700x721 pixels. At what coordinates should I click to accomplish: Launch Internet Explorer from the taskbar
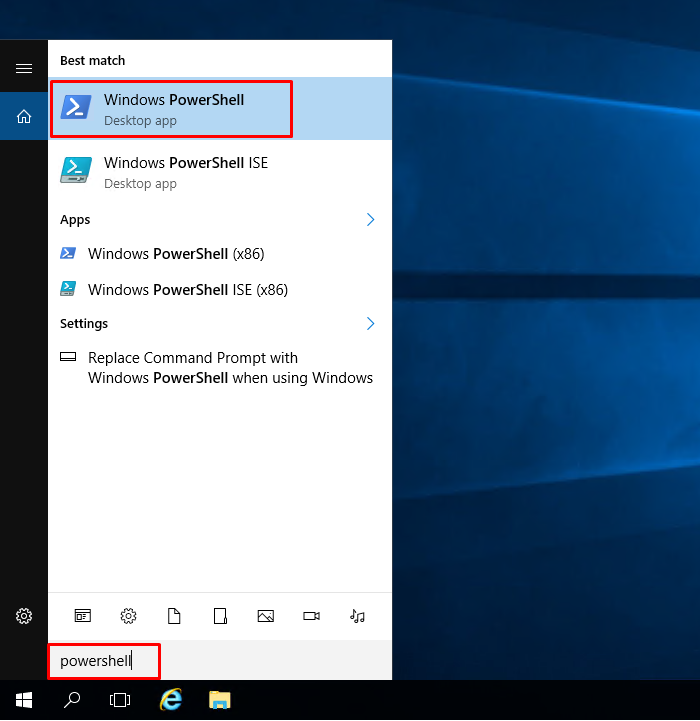point(171,700)
